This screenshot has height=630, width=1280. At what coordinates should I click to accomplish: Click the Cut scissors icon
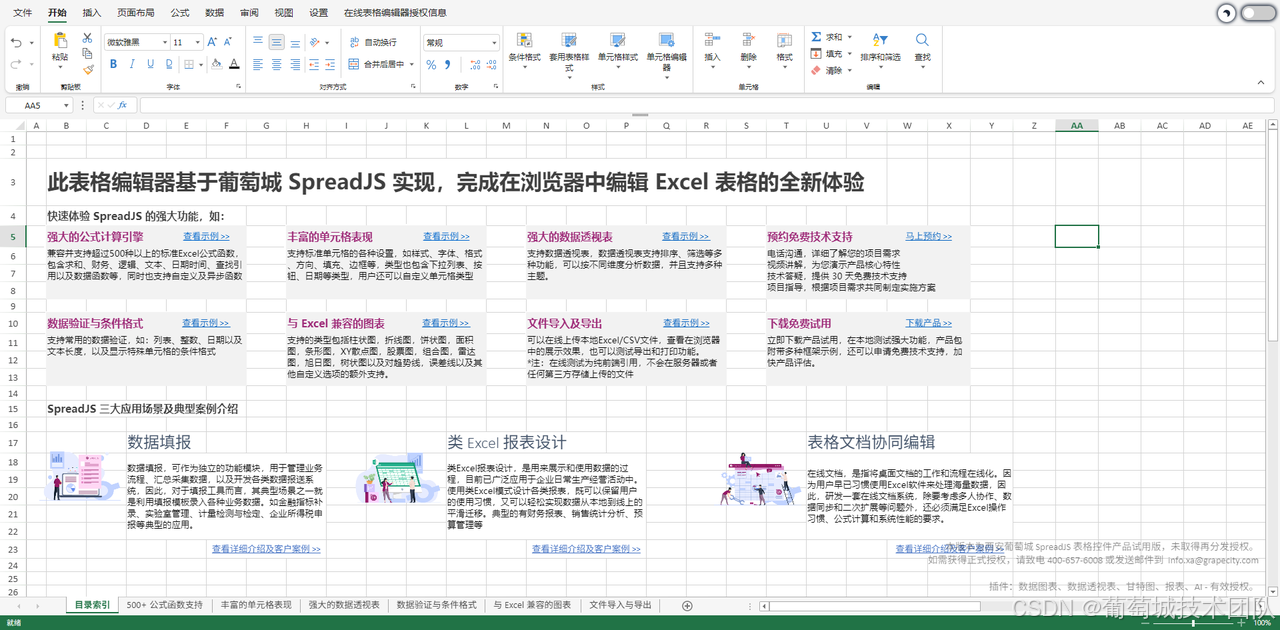[87, 38]
